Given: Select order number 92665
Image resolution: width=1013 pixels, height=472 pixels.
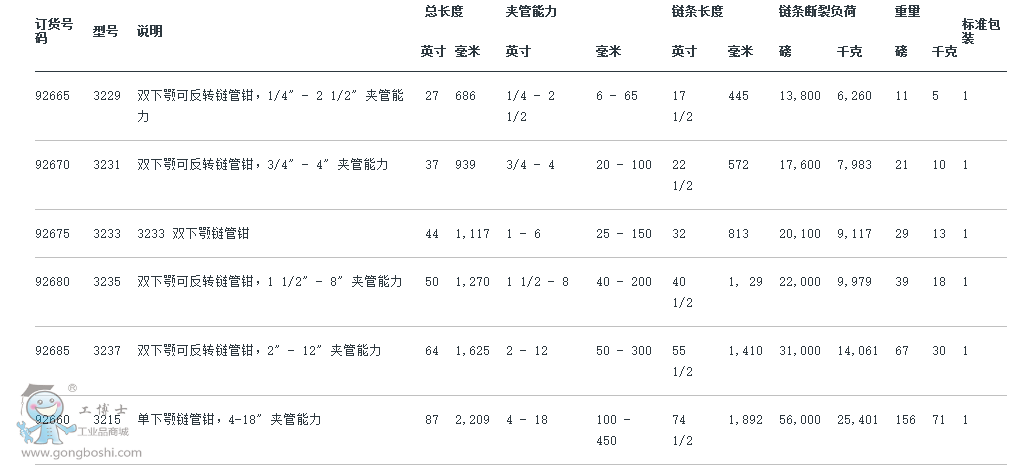Looking at the screenshot, I should pyautogui.click(x=53, y=97).
